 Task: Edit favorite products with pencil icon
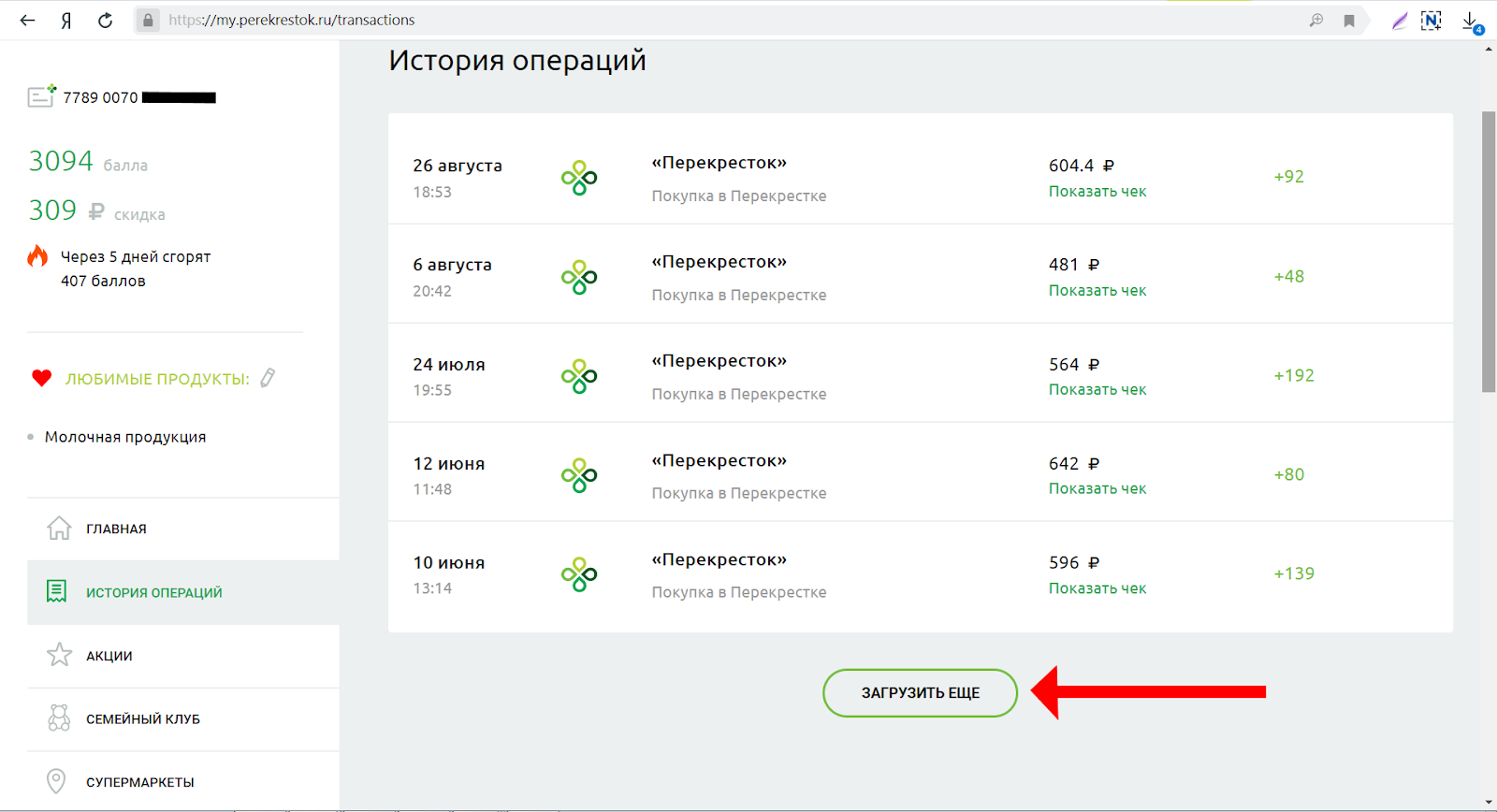(x=268, y=378)
